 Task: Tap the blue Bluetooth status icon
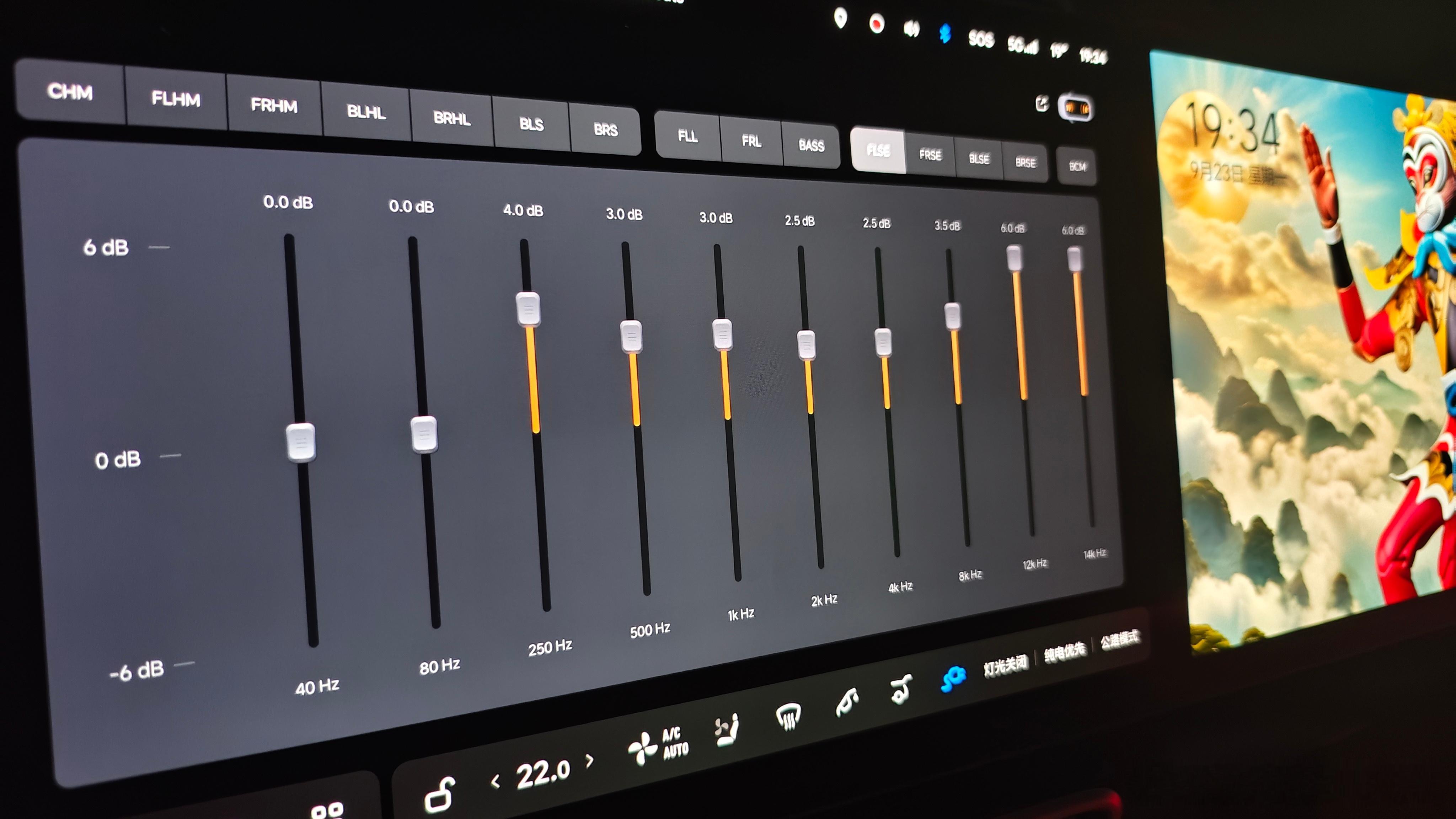[945, 33]
